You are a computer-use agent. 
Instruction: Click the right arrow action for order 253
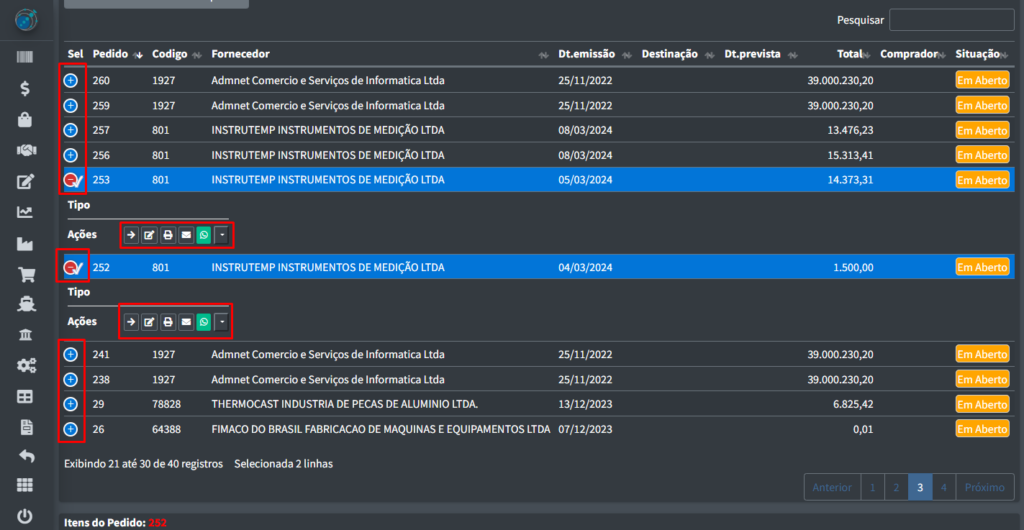pyautogui.click(x=131, y=235)
